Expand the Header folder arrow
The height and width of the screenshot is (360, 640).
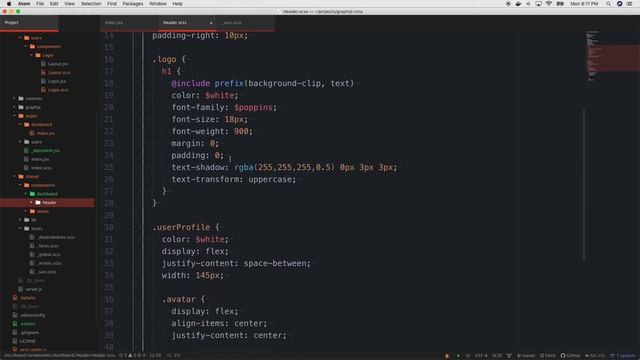[x=31, y=202]
